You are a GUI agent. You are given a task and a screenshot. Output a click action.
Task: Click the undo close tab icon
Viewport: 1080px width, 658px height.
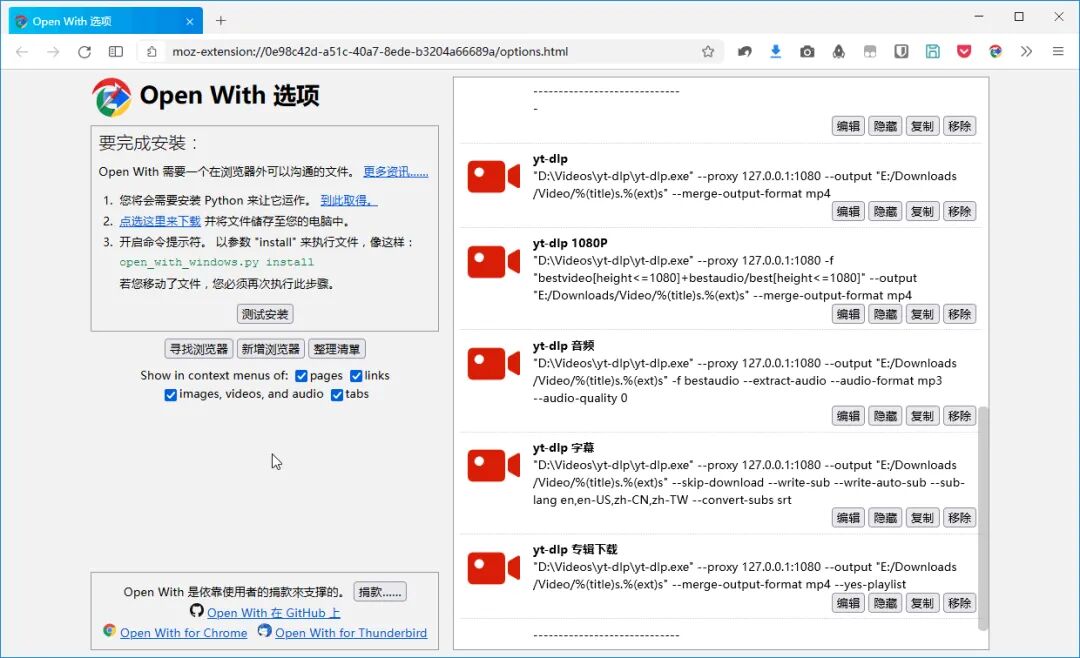point(745,52)
